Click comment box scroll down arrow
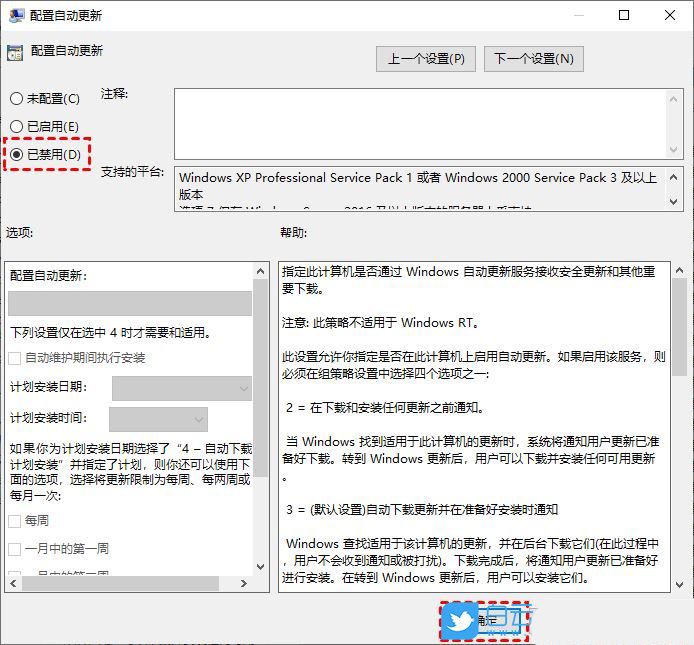This screenshot has height=645, width=694. point(674,149)
